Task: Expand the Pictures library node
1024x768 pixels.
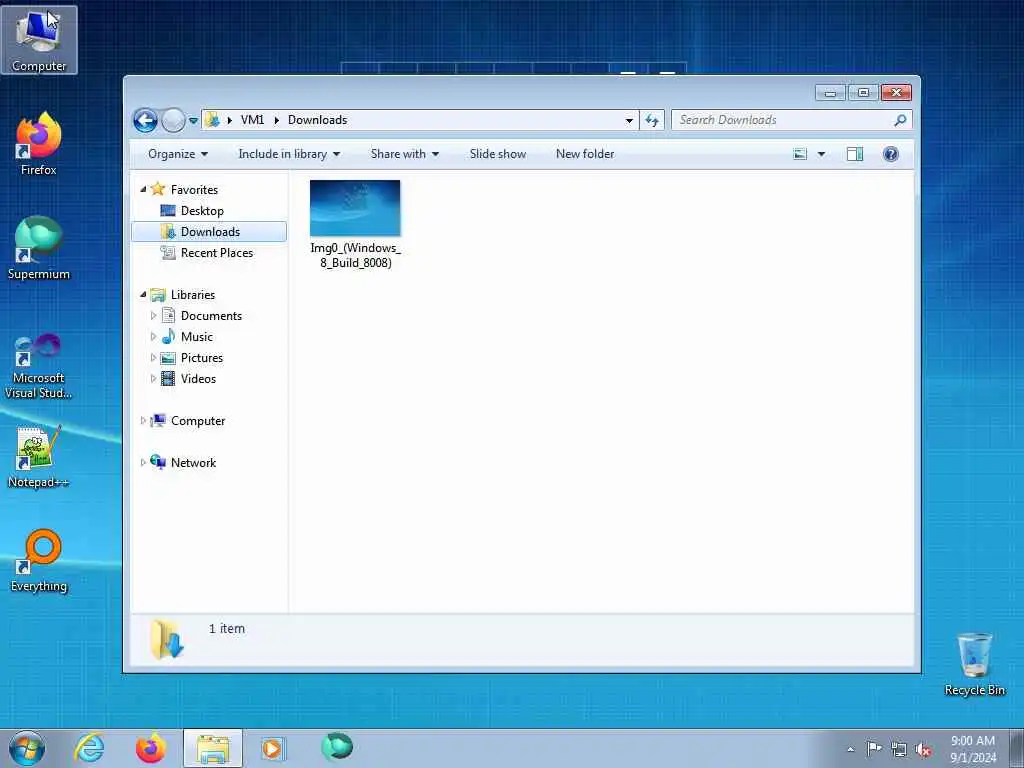Action: pyautogui.click(x=153, y=358)
